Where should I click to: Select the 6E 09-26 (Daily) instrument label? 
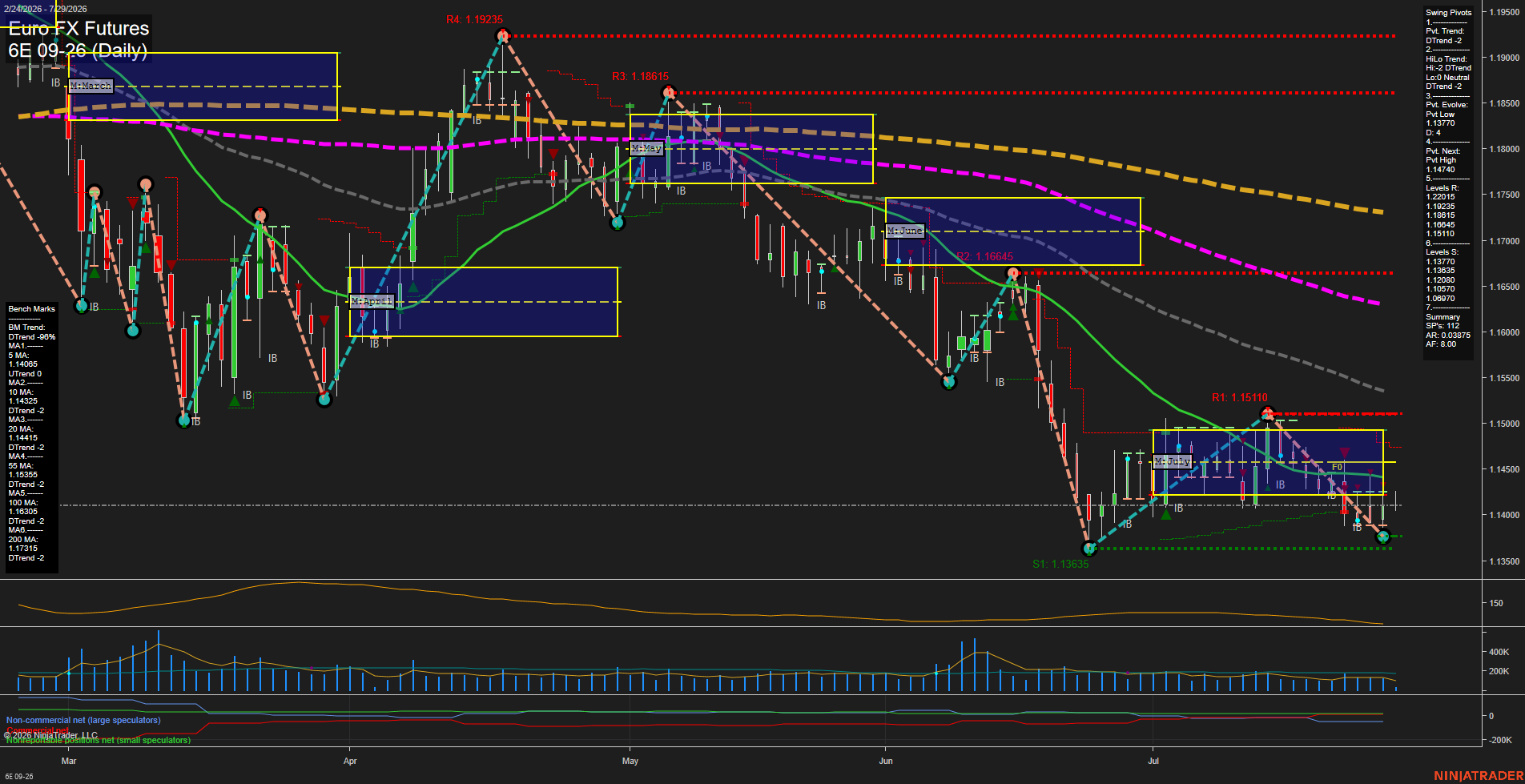[78, 50]
